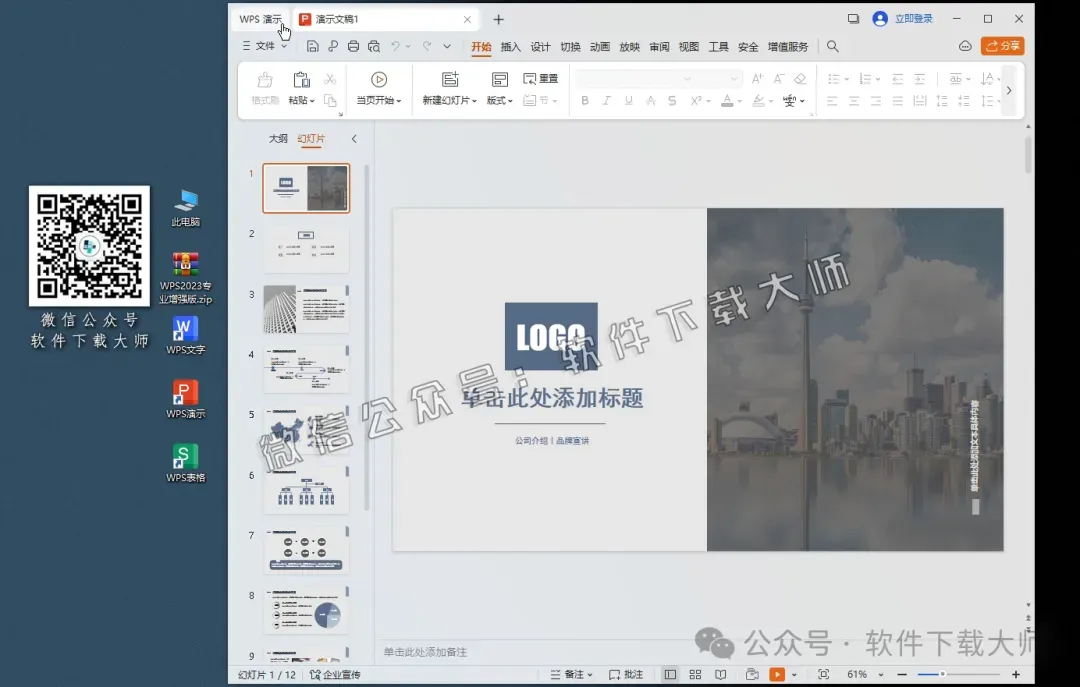Open the font name combo box
1080x687 pixels.
[634, 79]
